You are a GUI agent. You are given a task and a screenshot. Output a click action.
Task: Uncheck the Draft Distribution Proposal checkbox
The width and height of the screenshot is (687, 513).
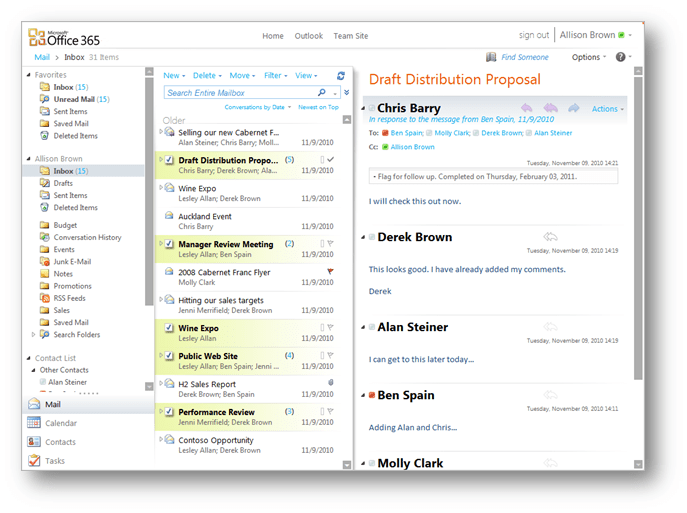(x=169, y=160)
